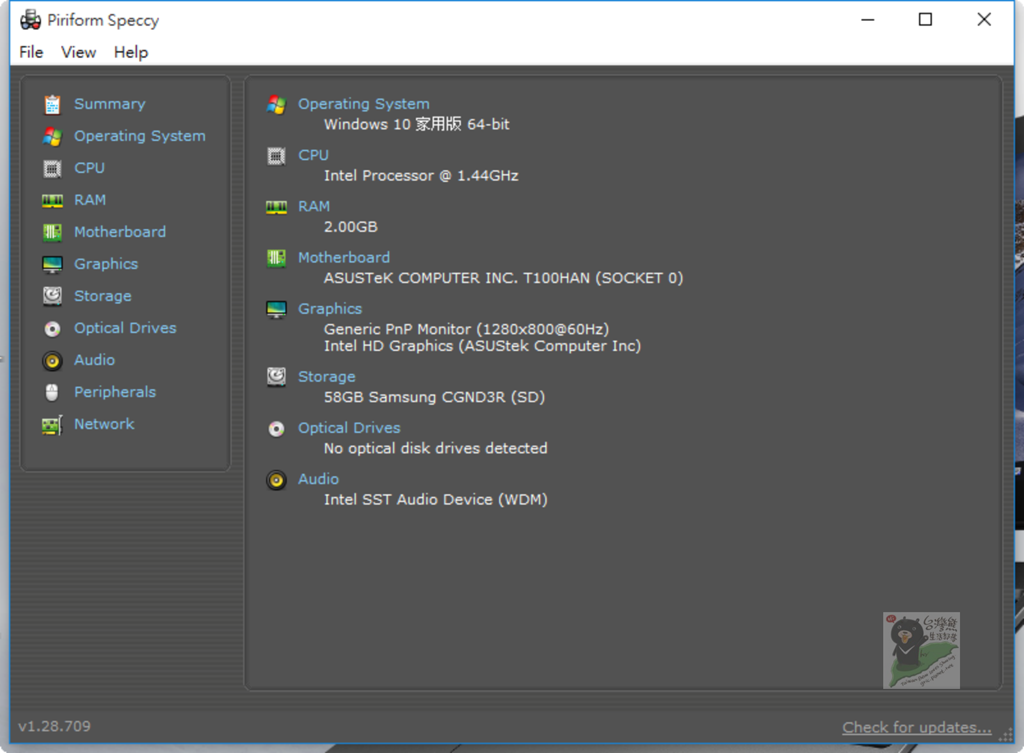
Task: Select Summary in the sidebar
Action: tap(110, 104)
